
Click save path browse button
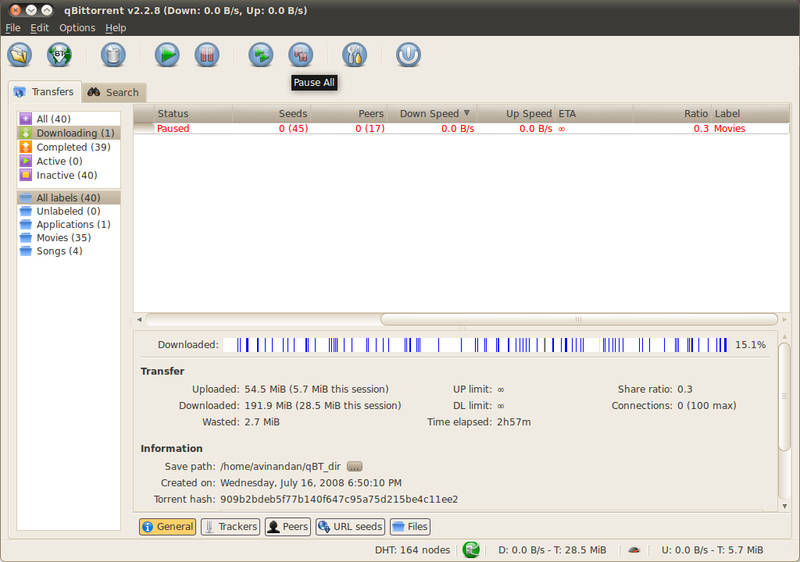(x=355, y=466)
